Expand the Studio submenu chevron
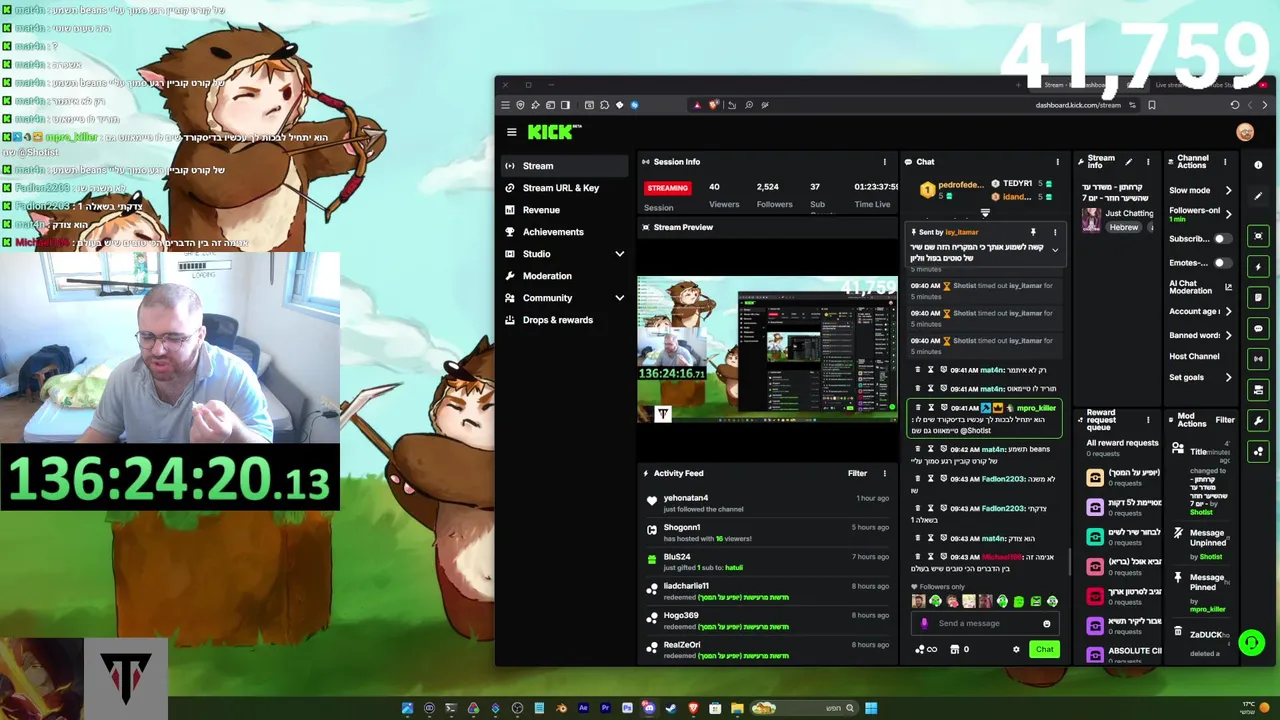The width and height of the screenshot is (1280, 720). pos(619,254)
